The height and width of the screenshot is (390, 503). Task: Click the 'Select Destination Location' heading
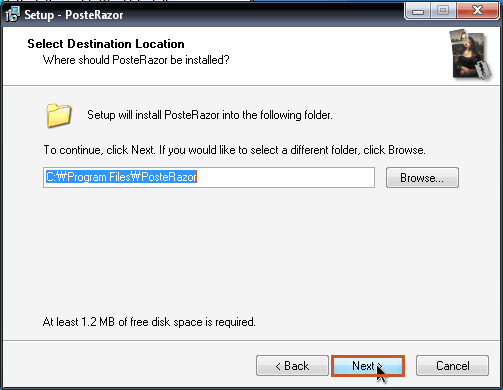point(106,44)
